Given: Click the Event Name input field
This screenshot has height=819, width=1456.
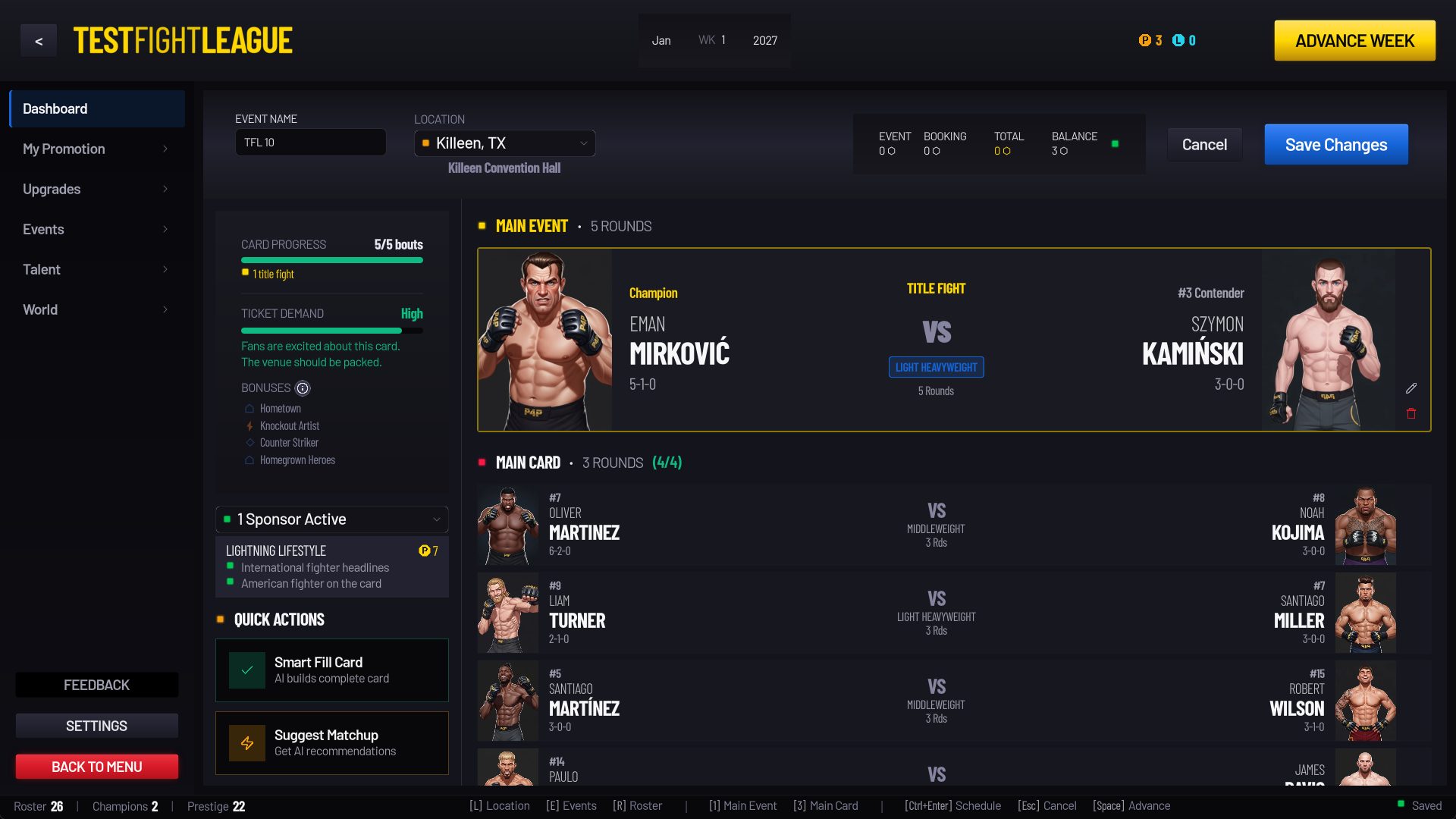Looking at the screenshot, I should pyautogui.click(x=310, y=143).
